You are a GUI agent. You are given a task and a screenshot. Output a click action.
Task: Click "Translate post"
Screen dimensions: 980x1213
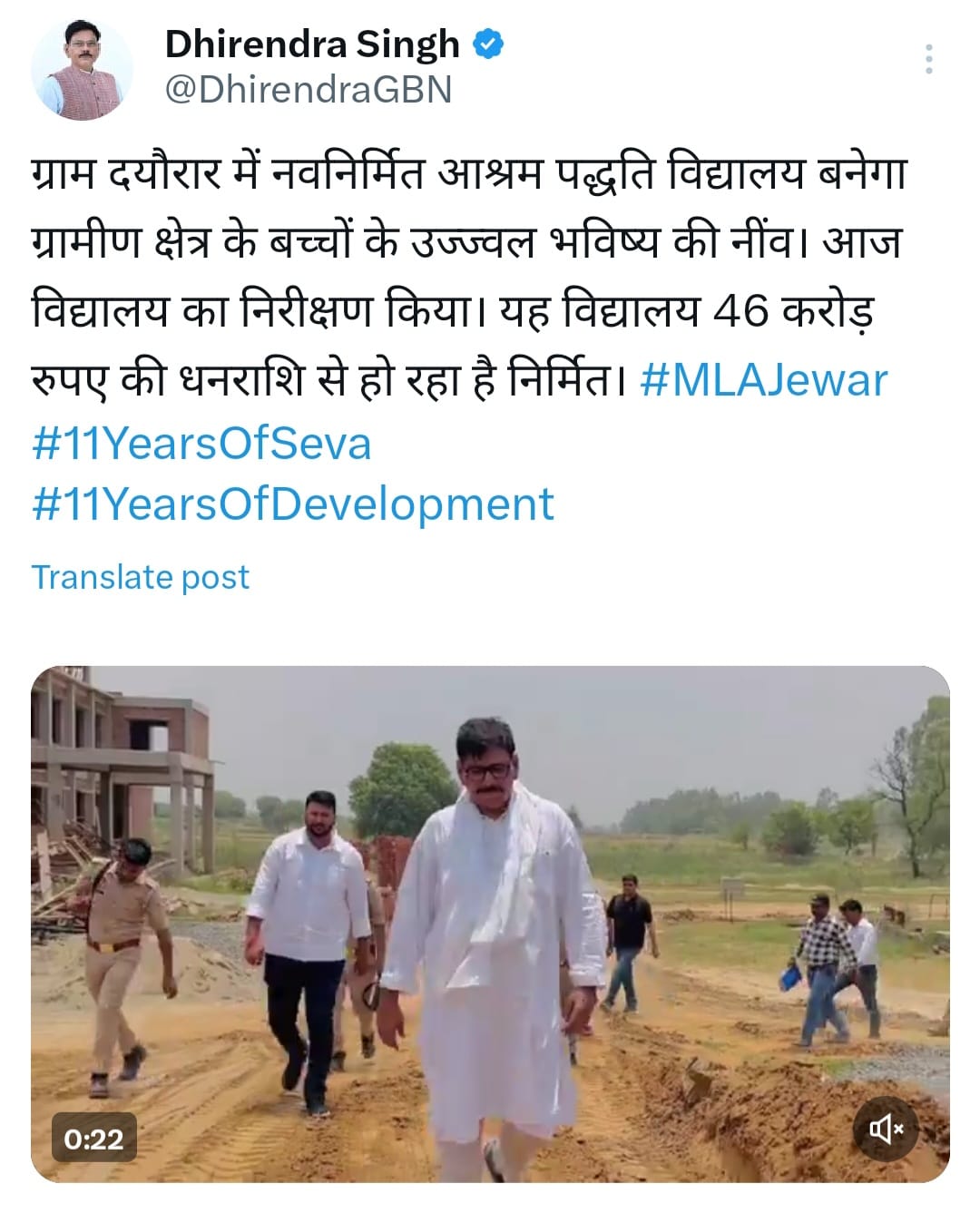[x=141, y=577]
